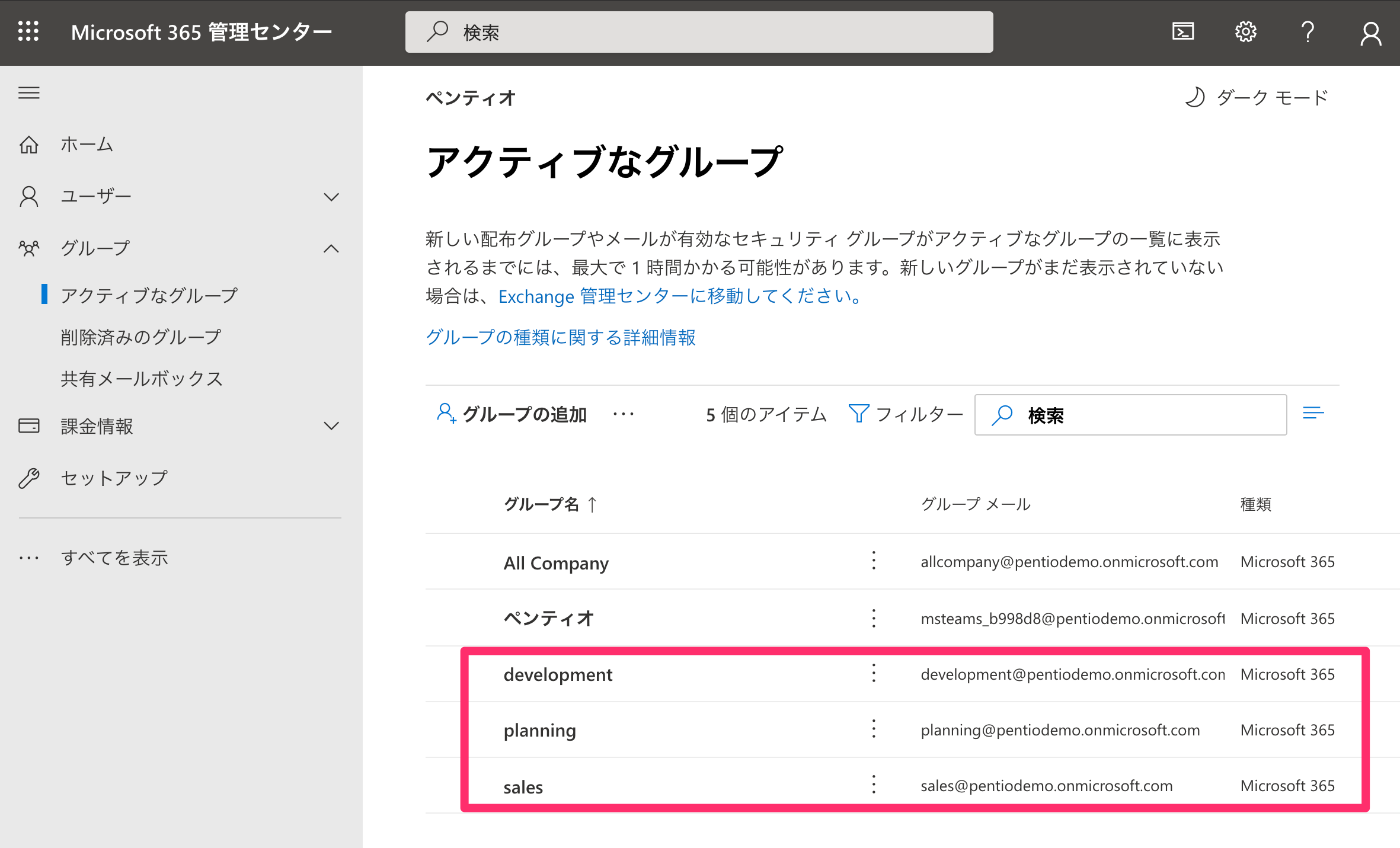Screen dimensions: 1400x848
Task: Open the planning group
Action: [x=539, y=730]
